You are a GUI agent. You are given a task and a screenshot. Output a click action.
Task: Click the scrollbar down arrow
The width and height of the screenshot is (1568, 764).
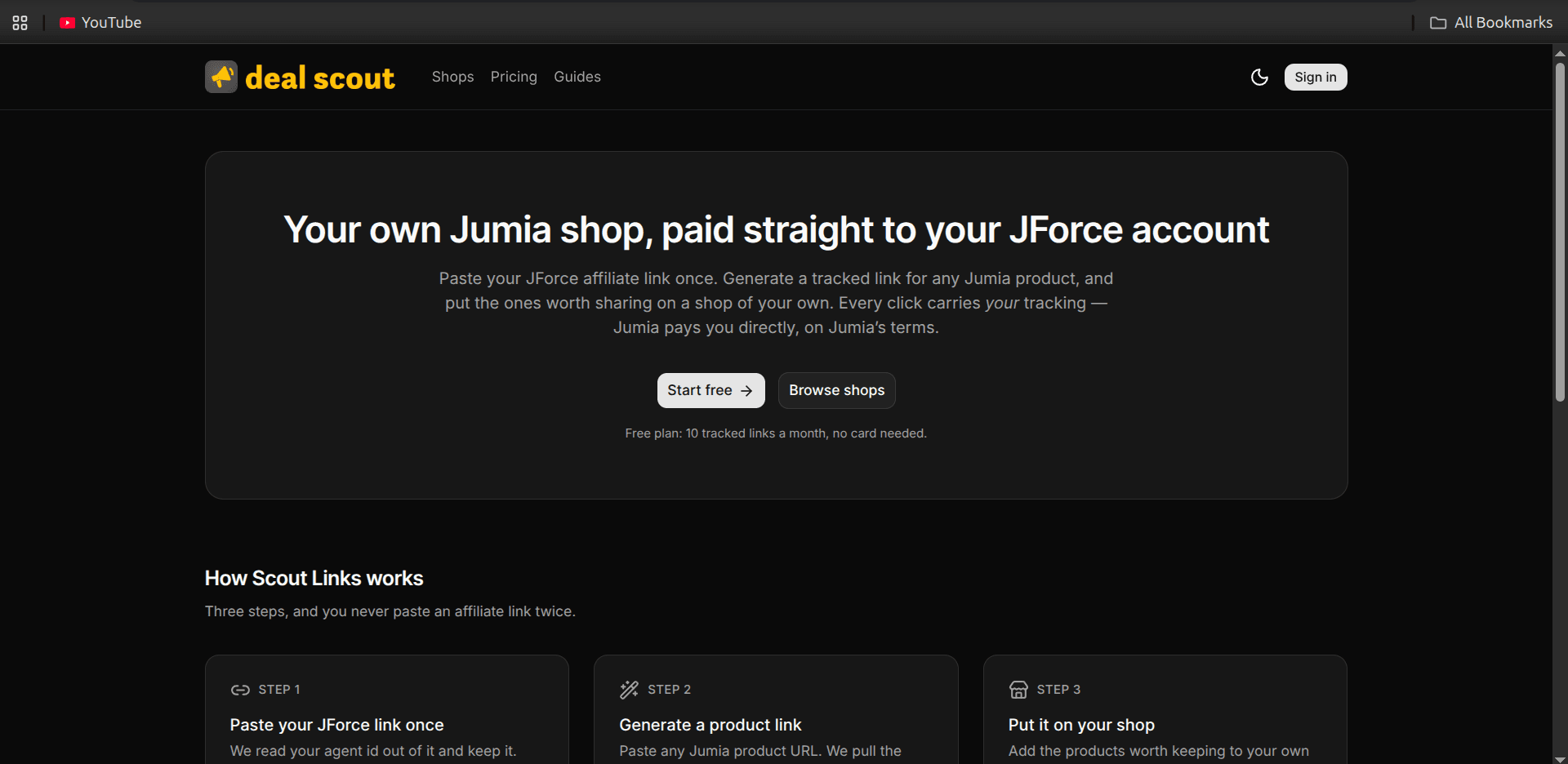point(1560,758)
